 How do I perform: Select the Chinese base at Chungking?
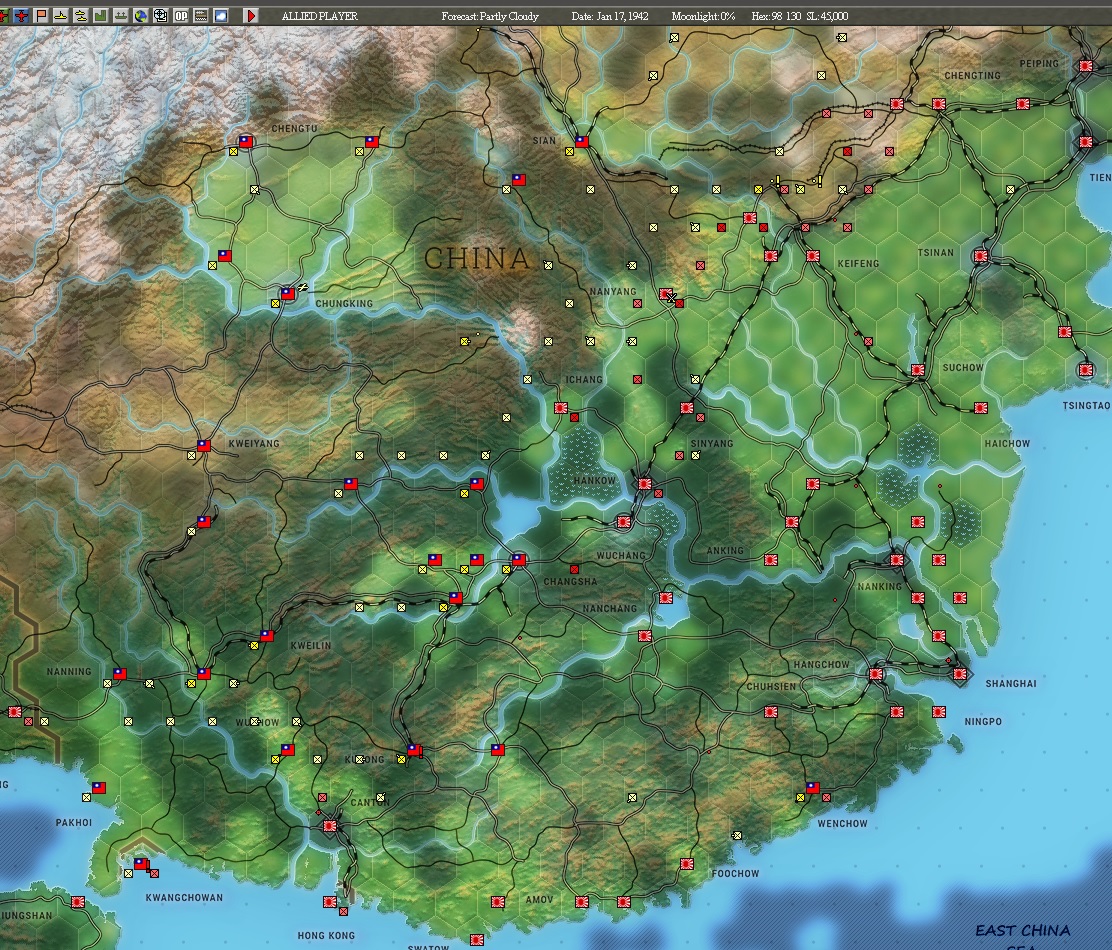(x=288, y=294)
